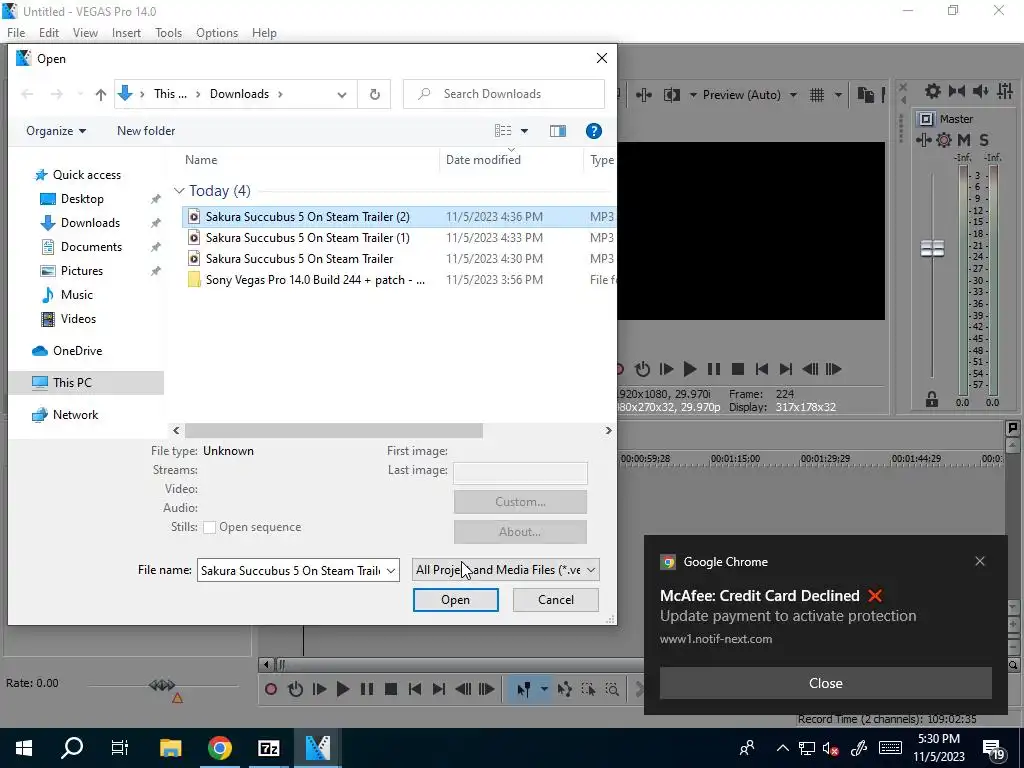Open the mixing console sliders icon

click(1004, 91)
